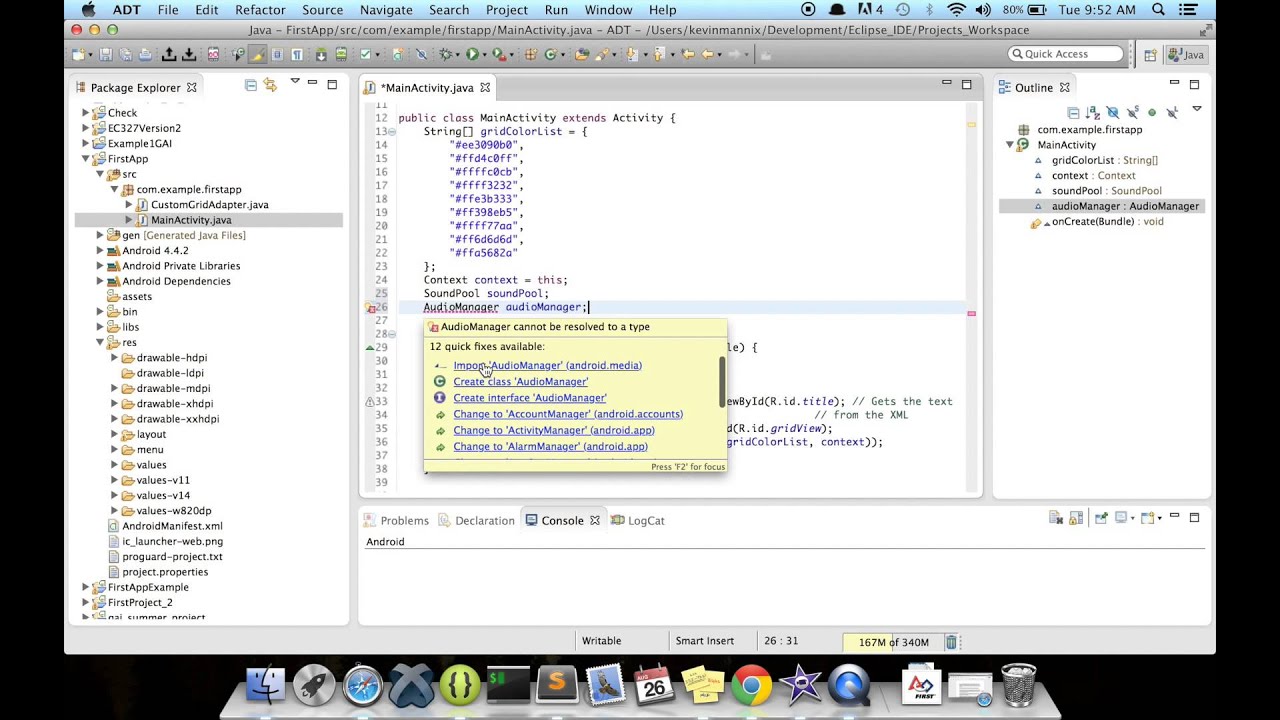Collapse the FirstApp project tree
Screen dimensions: 1280x720
(x=86, y=159)
